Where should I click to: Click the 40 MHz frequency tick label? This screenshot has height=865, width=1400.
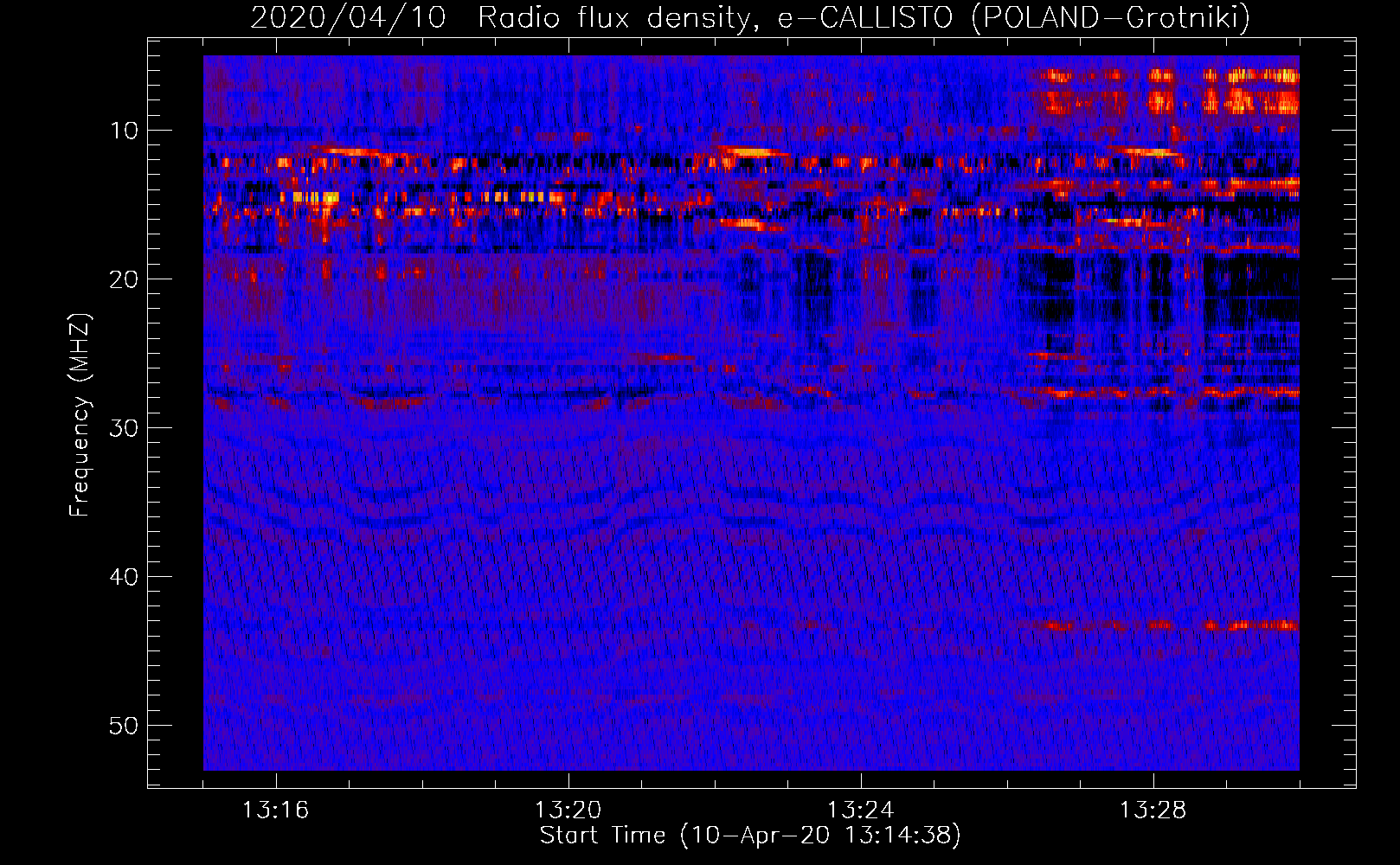point(125,577)
